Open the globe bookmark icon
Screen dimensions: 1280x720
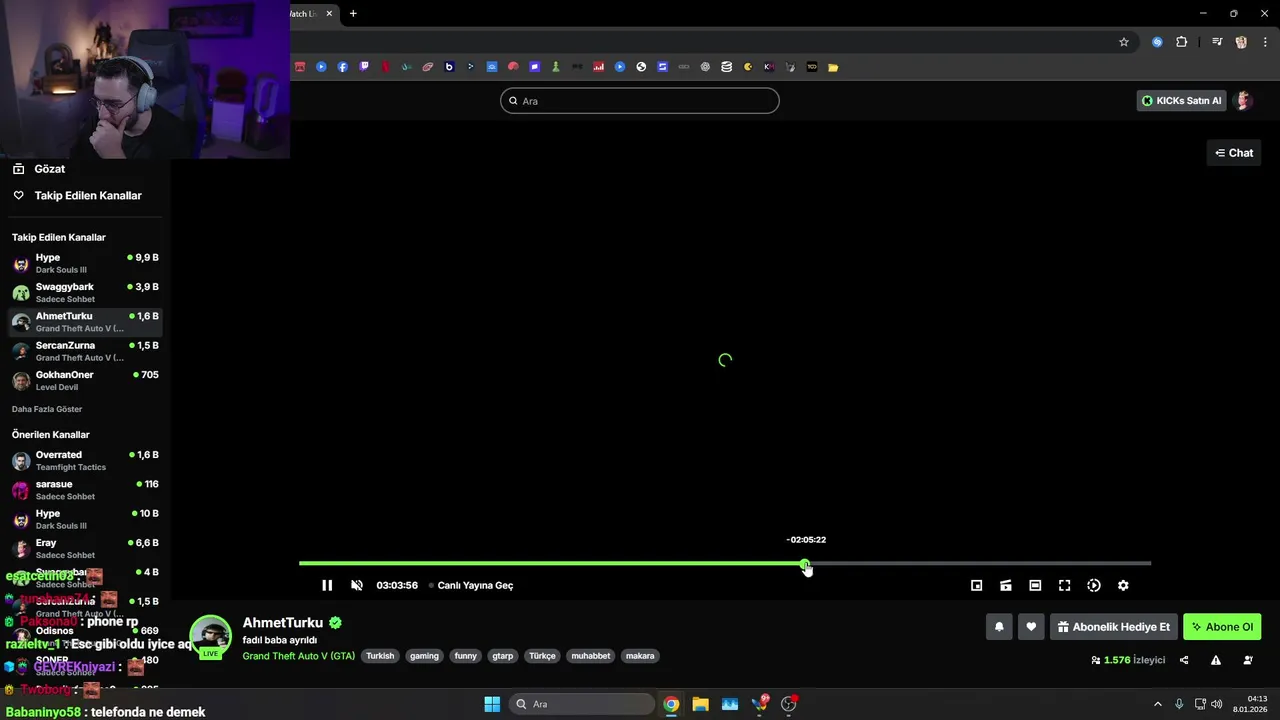[x=641, y=67]
